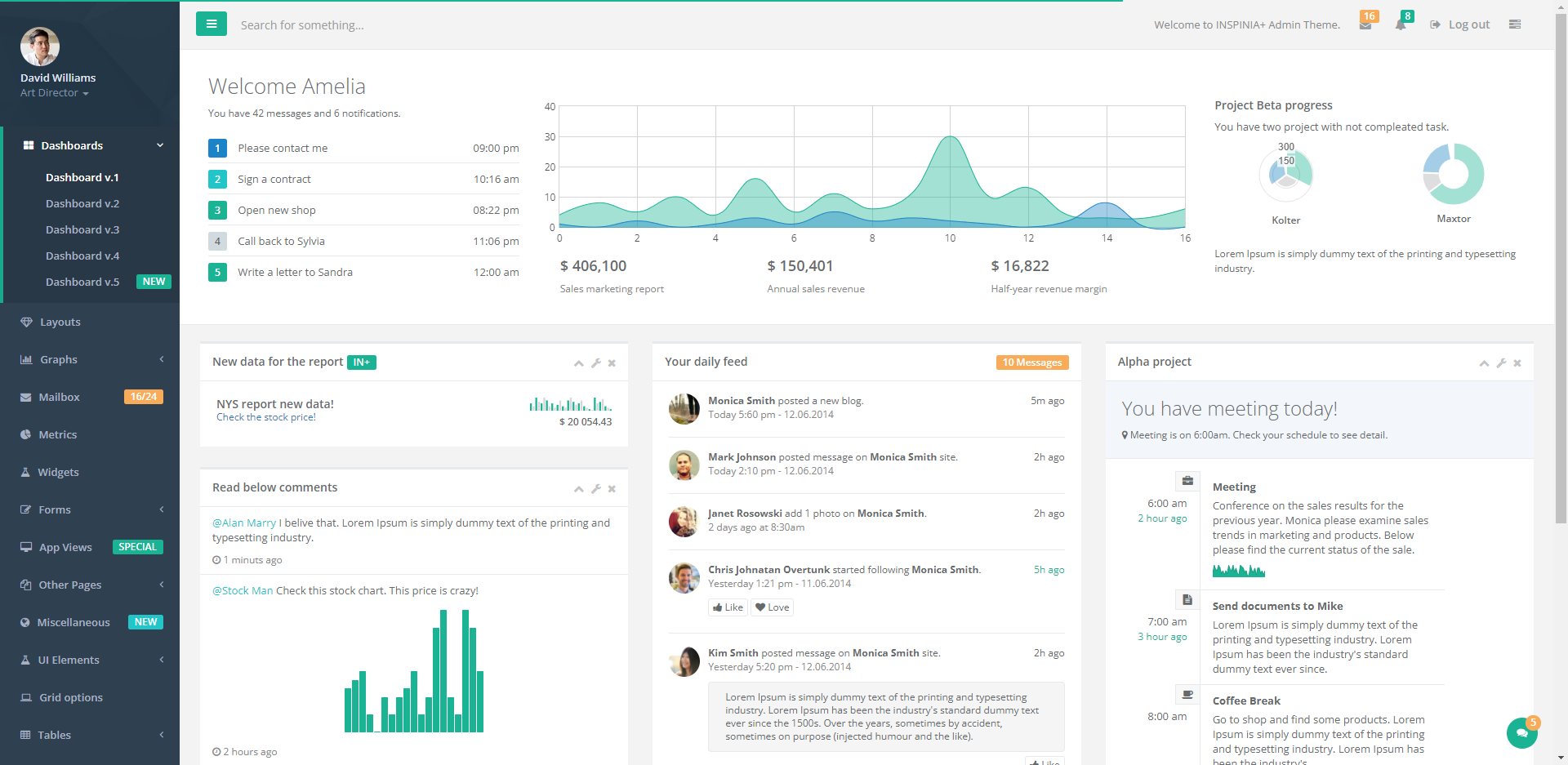The height and width of the screenshot is (765, 1568).
Task: Close the Read below comments panel
Action: click(612, 489)
